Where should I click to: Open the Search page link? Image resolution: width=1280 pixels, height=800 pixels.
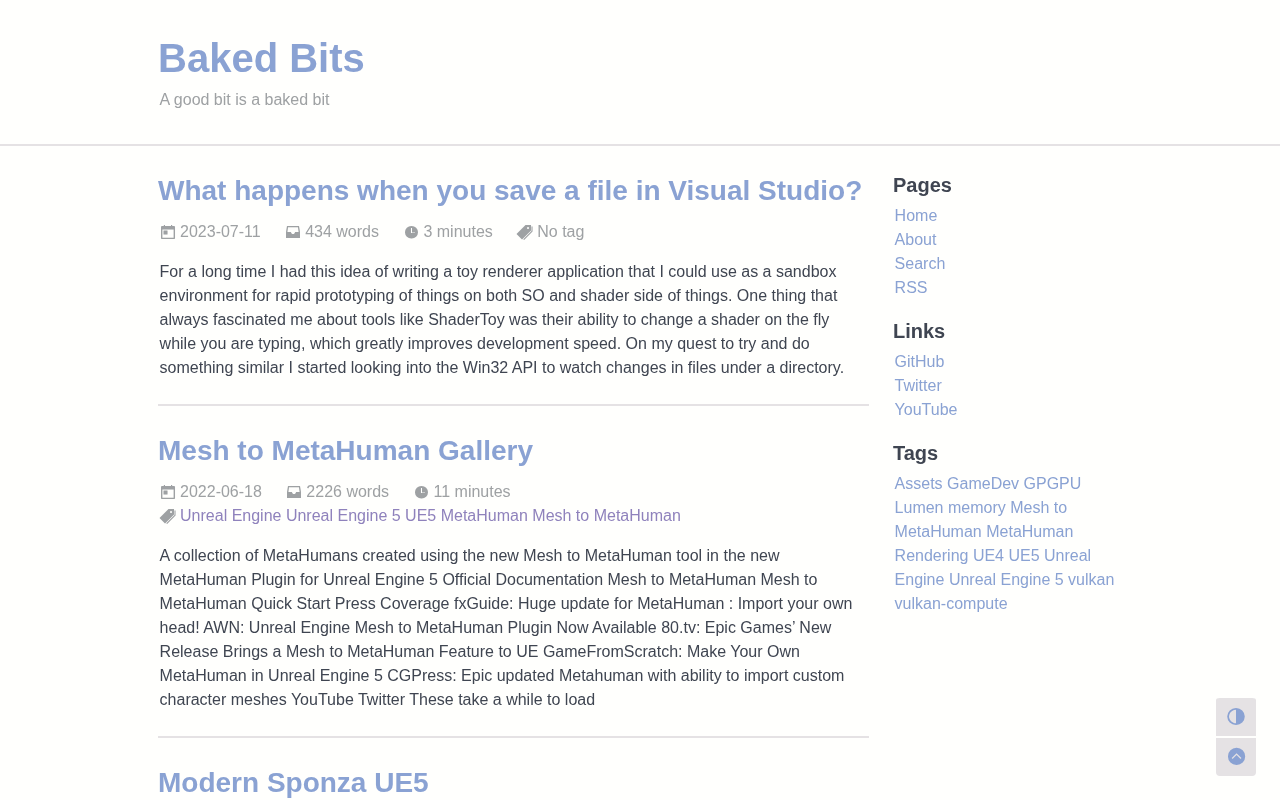click(x=919, y=264)
